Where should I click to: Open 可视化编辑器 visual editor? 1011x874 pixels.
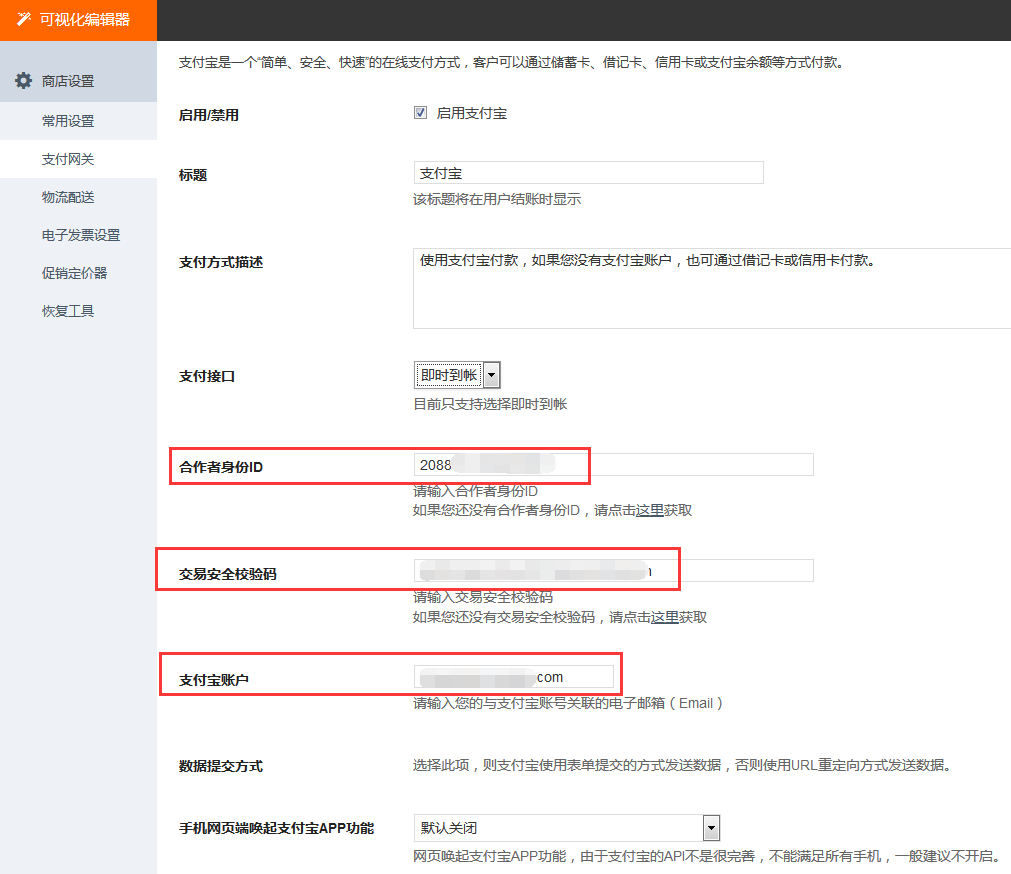tap(78, 20)
